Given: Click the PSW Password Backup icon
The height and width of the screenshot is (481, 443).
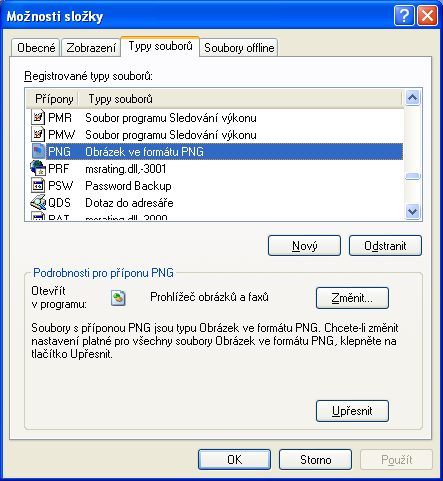Looking at the screenshot, I should (38, 185).
